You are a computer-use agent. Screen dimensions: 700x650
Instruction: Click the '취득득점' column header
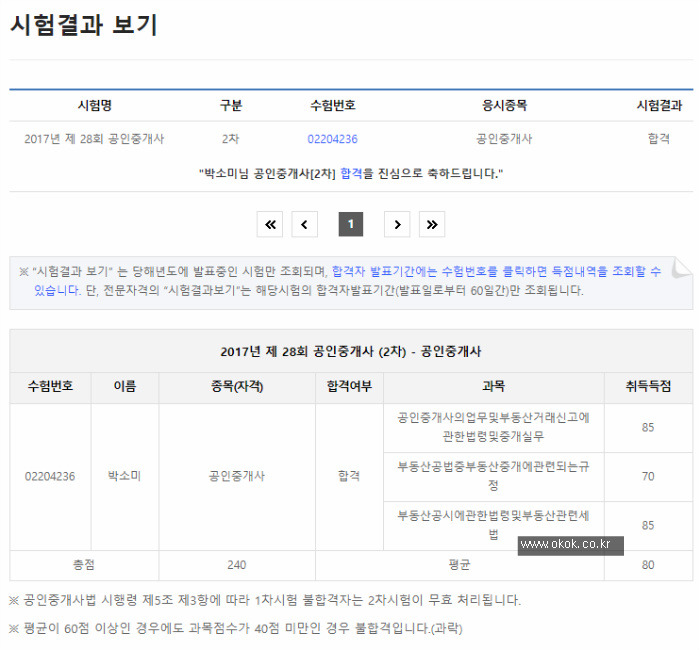click(x=648, y=386)
